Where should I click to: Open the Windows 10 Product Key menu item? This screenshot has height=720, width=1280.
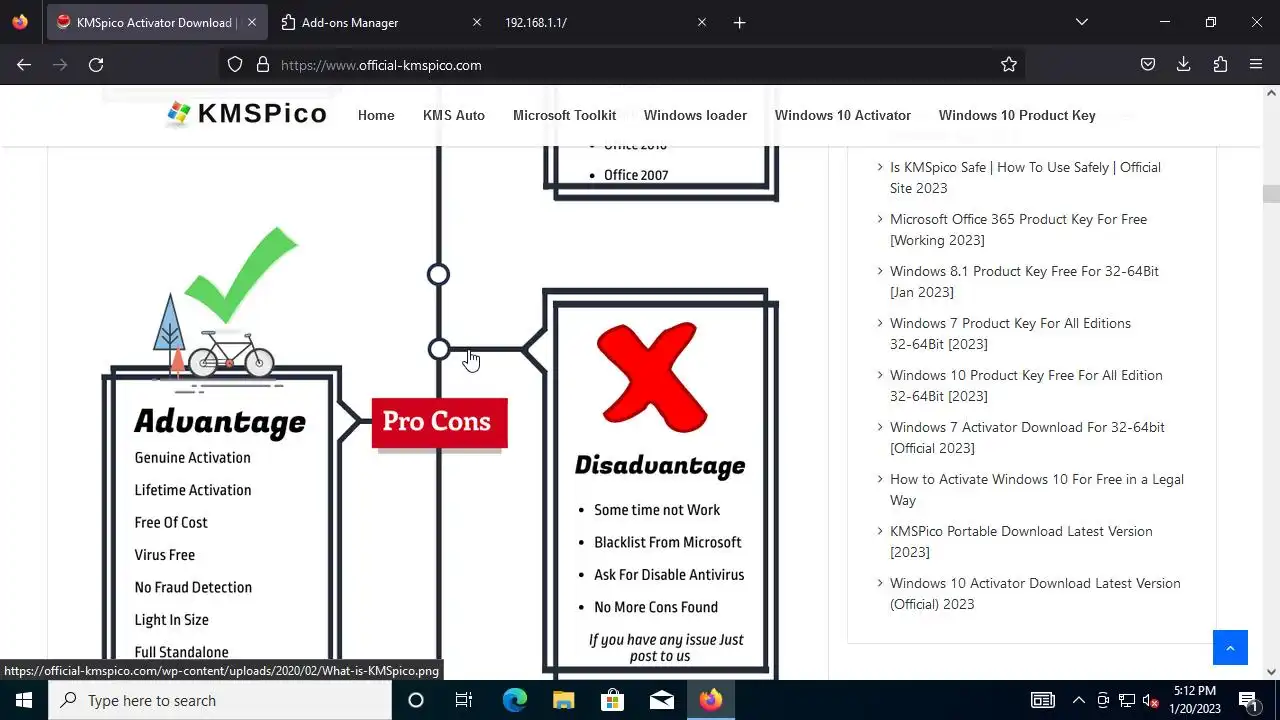click(1017, 115)
